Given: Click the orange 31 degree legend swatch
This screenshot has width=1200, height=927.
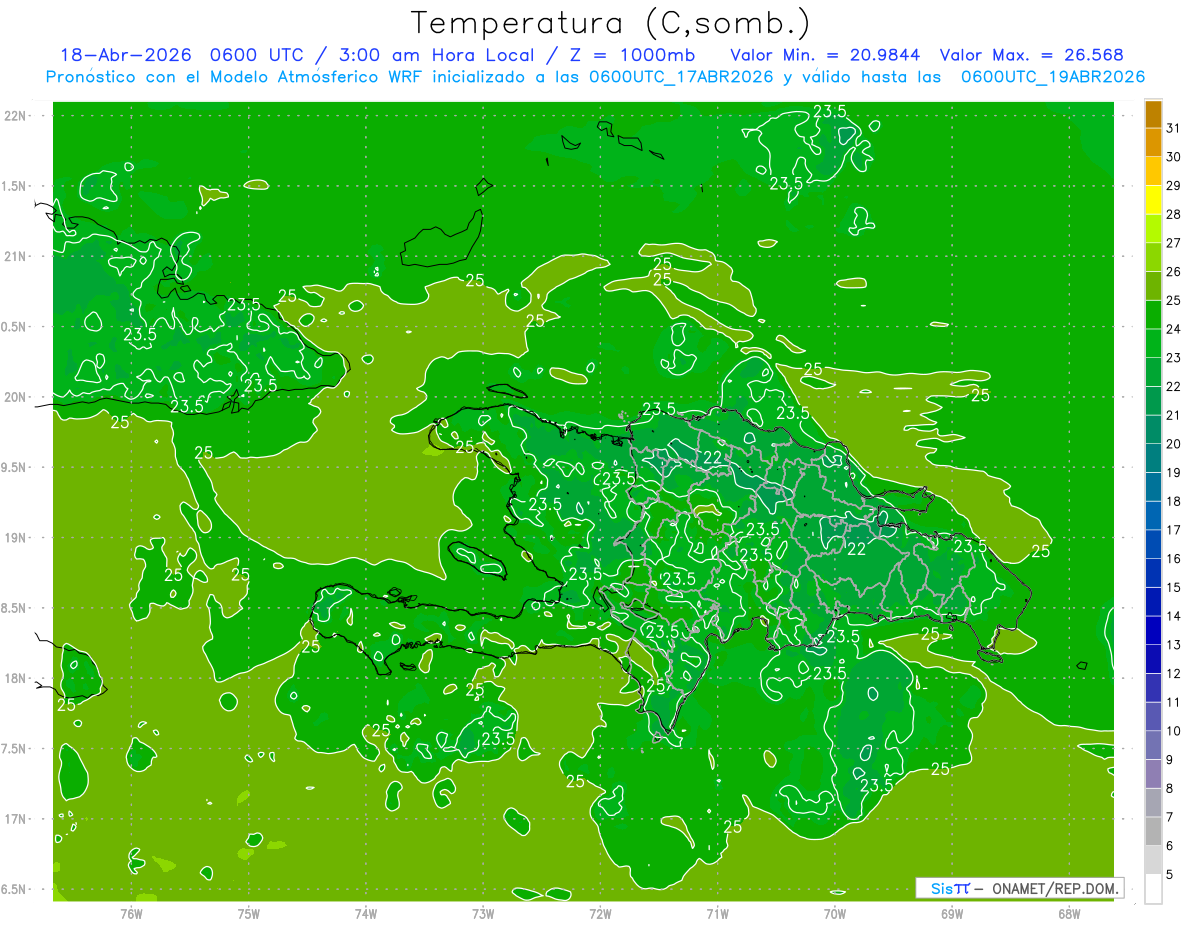Looking at the screenshot, I should (1153, 114).
